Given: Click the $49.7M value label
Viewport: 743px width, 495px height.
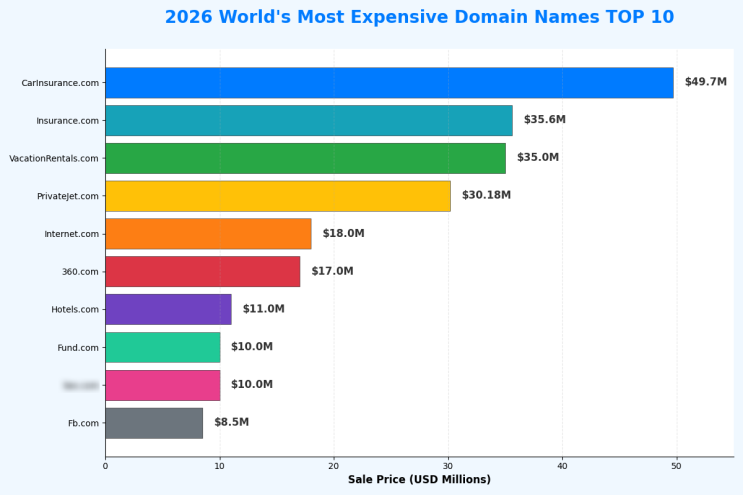Looking at the screenshot, I should point(706,81).
